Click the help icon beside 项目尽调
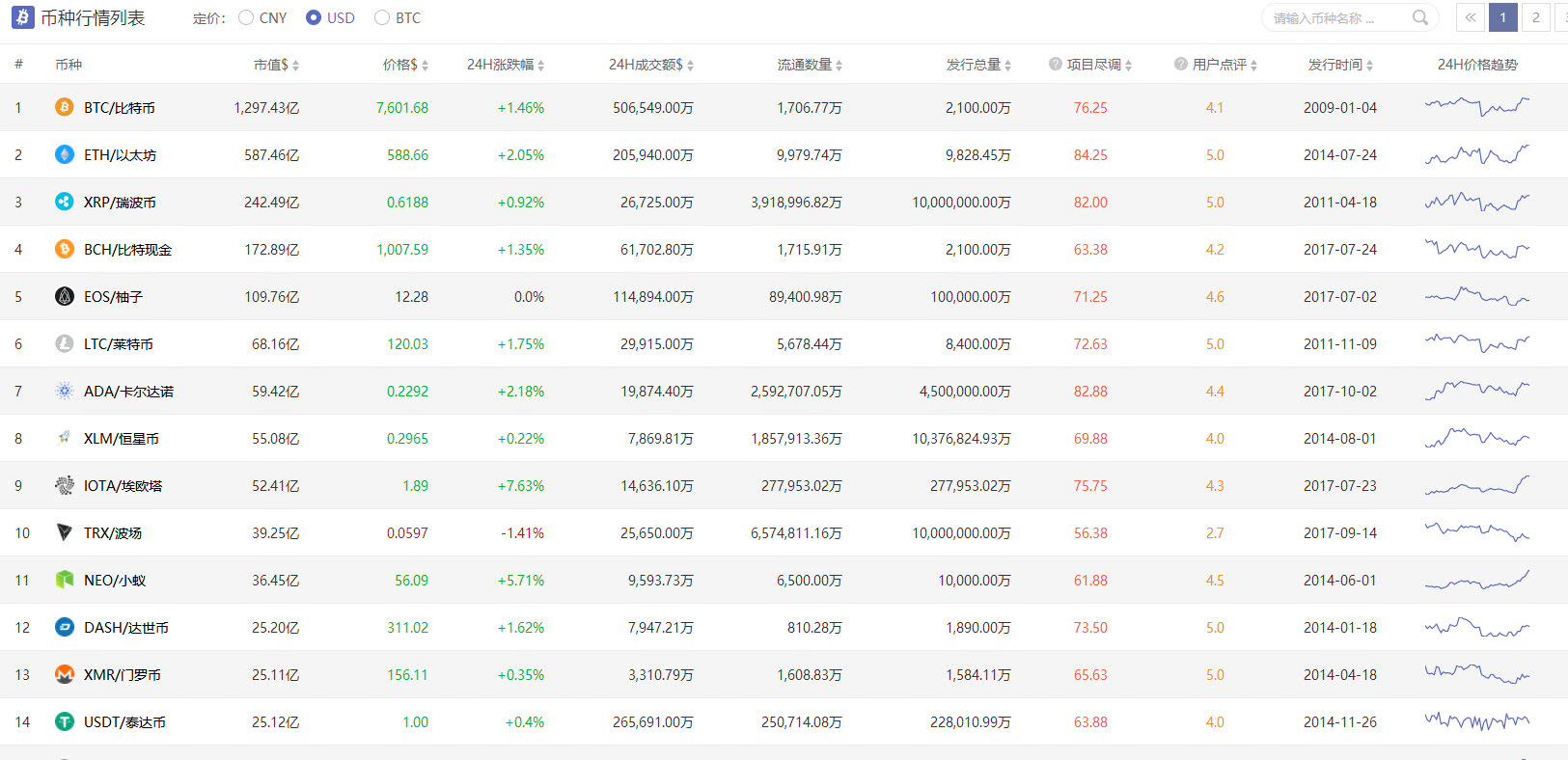The image size is (1568, 760). (1056, 64)
